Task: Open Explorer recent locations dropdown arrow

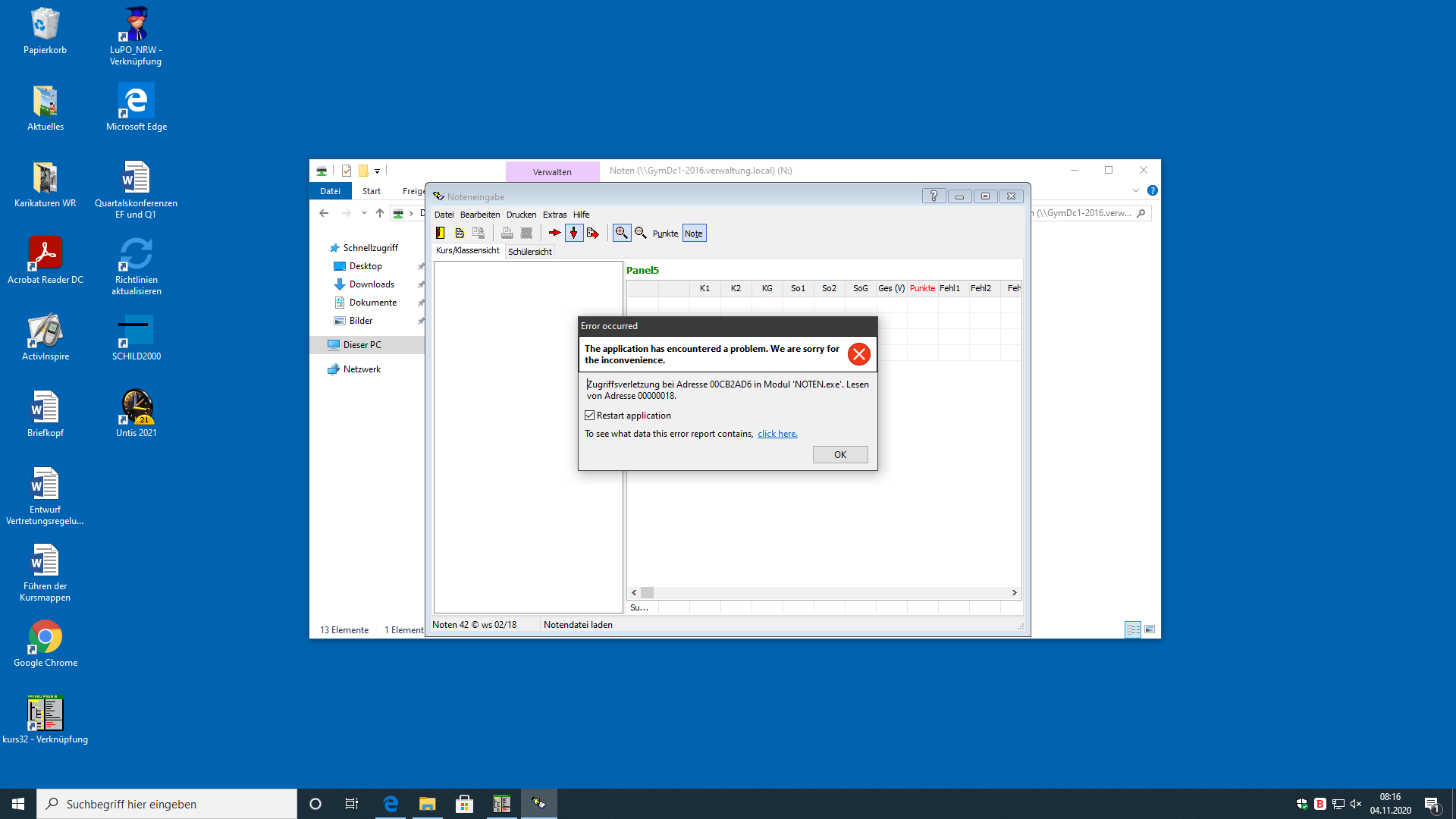Action: pos(364,213)
